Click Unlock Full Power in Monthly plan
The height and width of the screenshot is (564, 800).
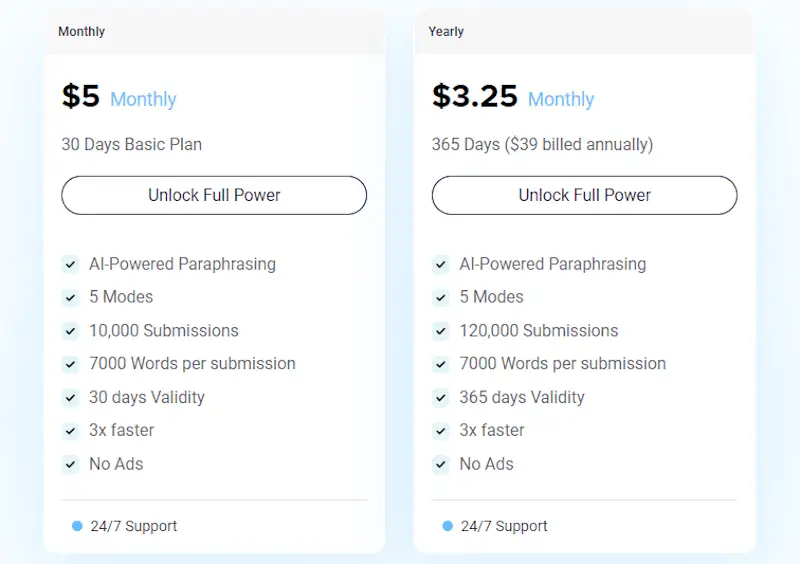click(x=214, y=195)
